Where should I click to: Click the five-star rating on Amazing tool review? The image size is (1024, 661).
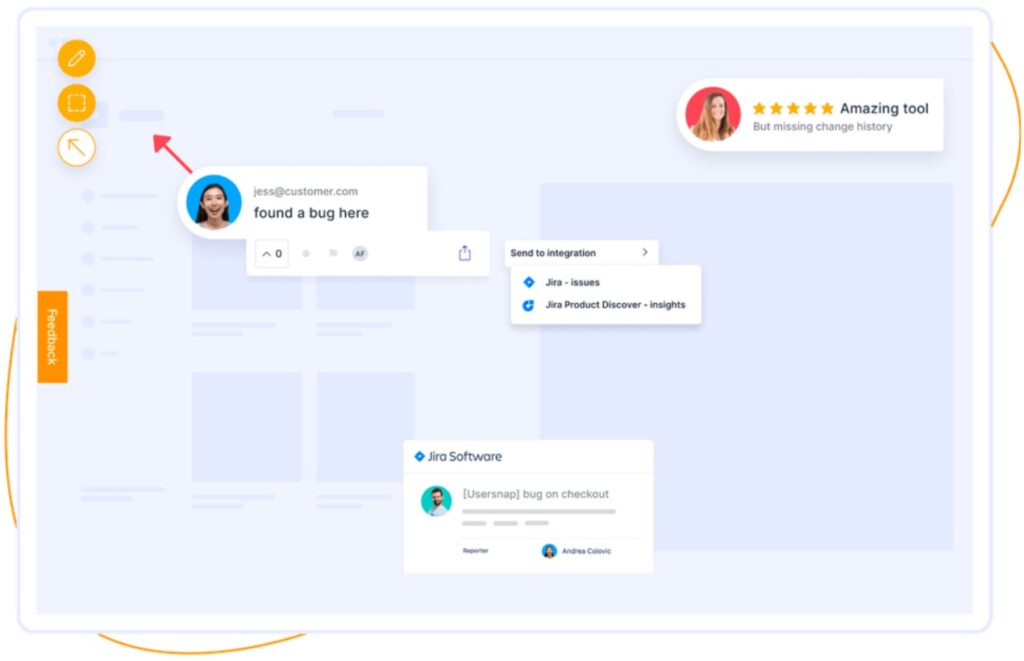pyautogui.click(x=793, y=105)
